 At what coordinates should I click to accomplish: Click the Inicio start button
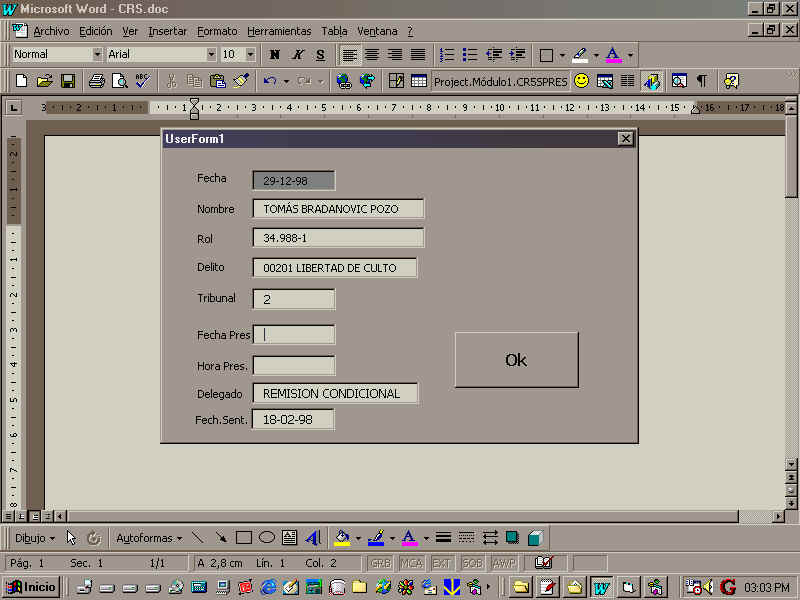31,587
